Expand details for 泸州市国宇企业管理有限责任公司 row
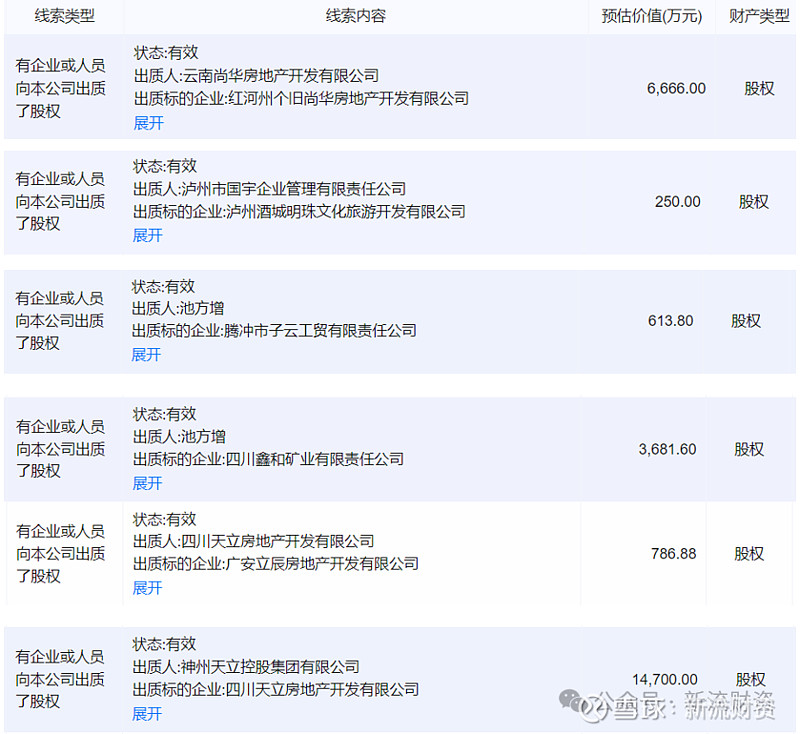This screenshot has height=734, width=800. [147, 235]
